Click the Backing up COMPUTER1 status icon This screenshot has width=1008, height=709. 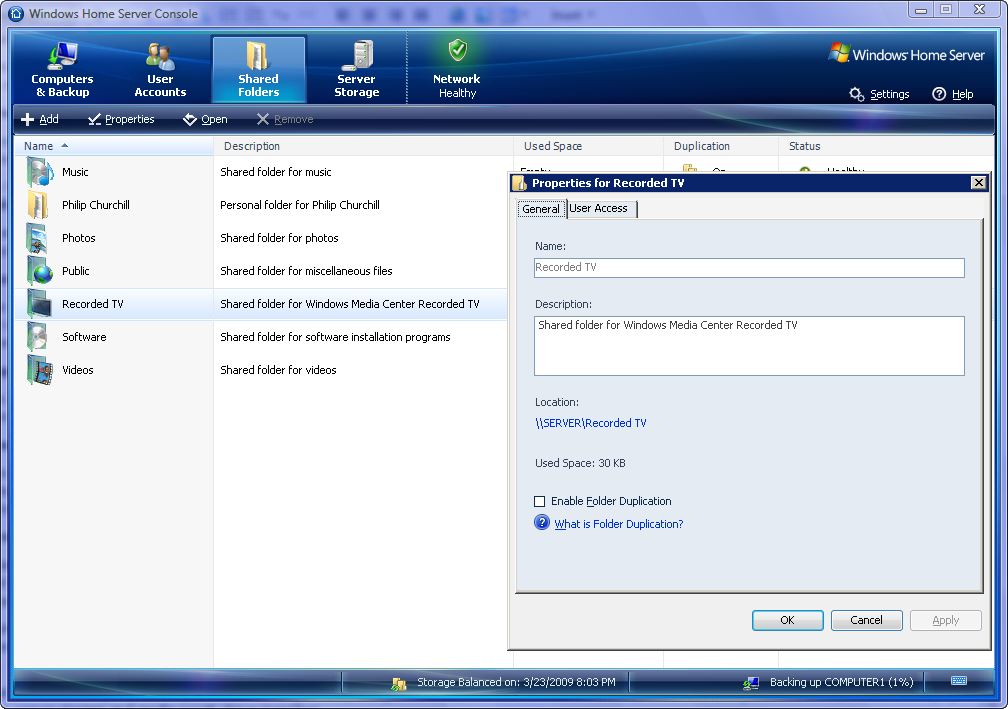(751, 683)
